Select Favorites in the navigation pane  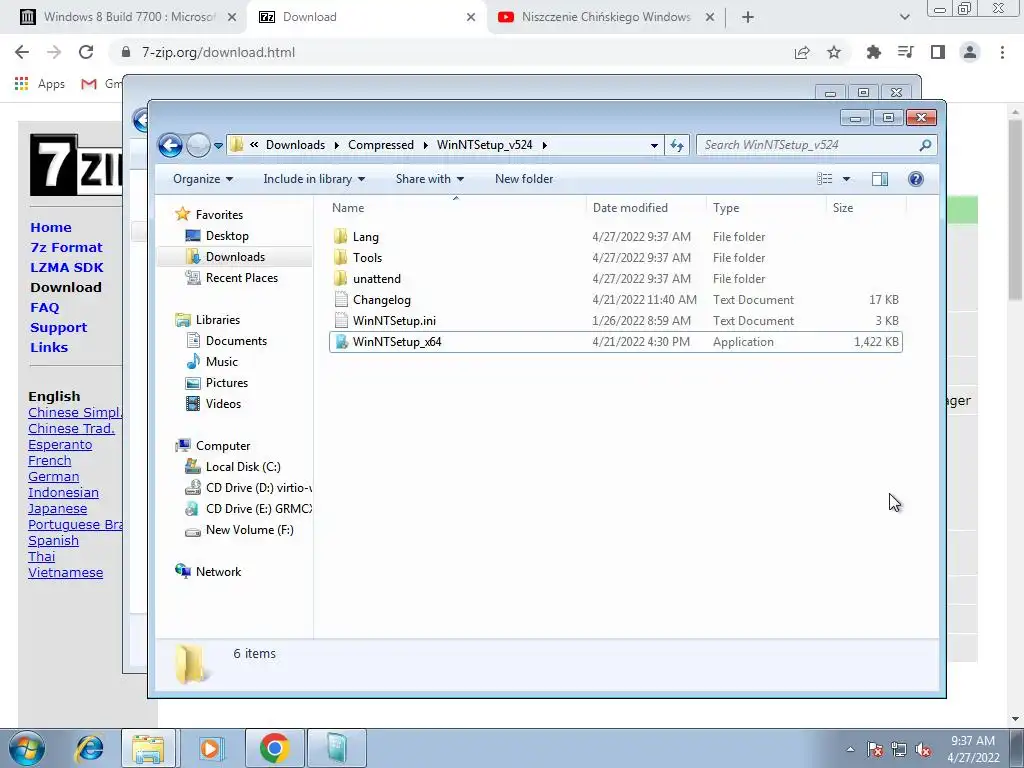tap(219, 214)
